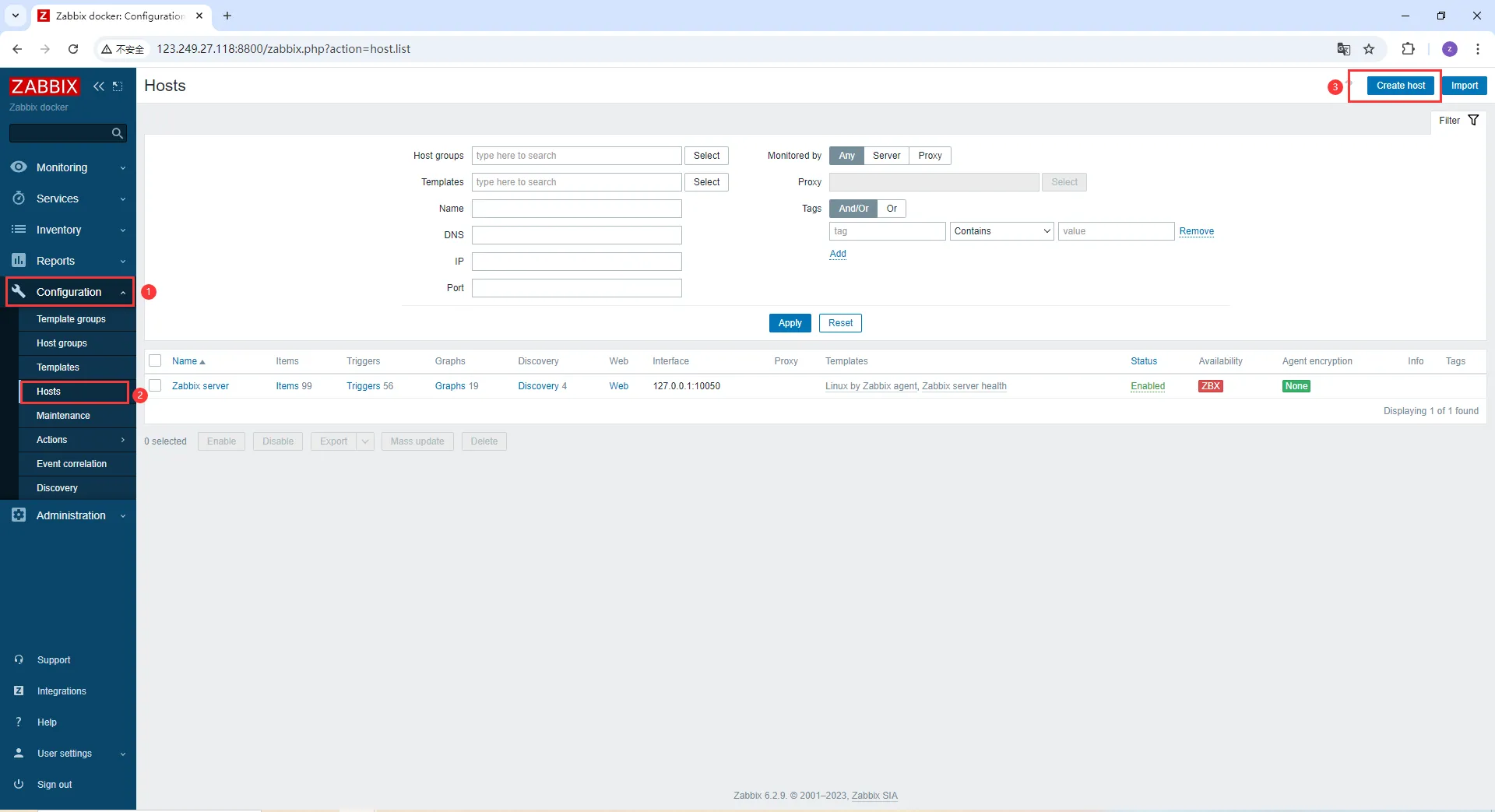This screenshot has height=812, width=1495.
Task: Open a new browser tab
Action: tap(227, 16)
